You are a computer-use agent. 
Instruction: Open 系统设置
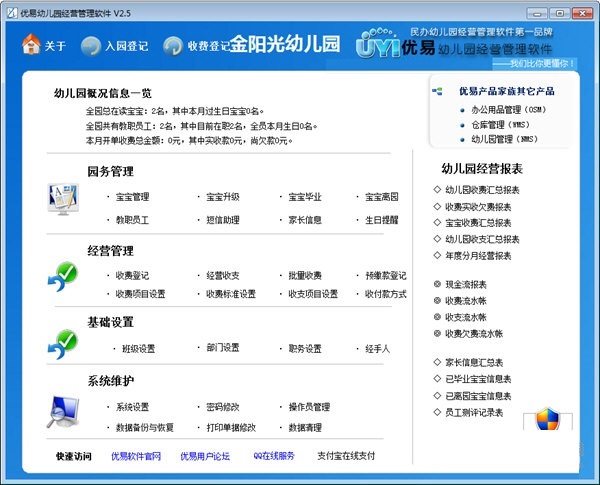pyautogui.click(x=132, y=407)
